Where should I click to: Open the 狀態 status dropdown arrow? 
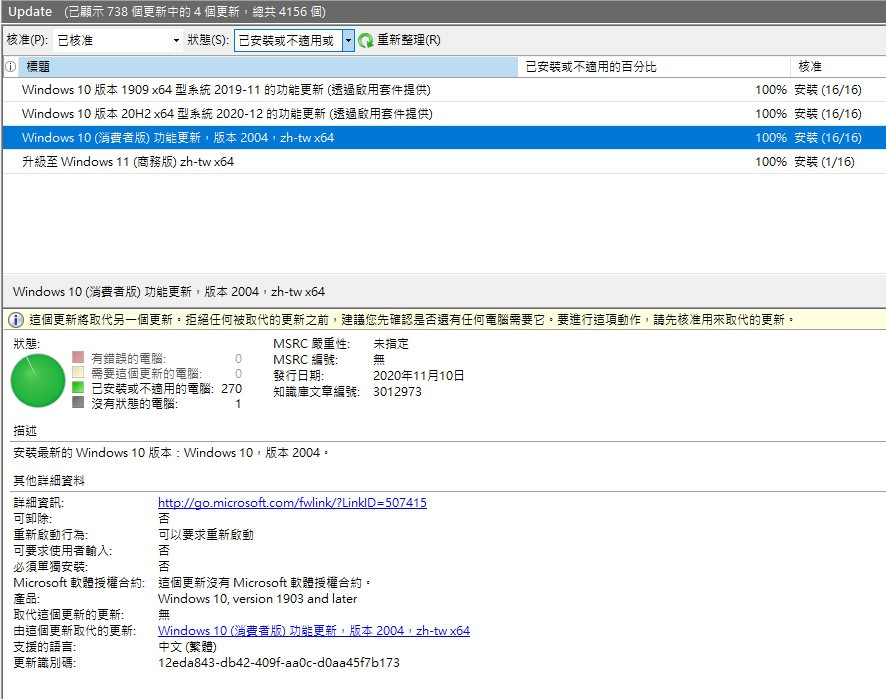click(x=348, y=41)
